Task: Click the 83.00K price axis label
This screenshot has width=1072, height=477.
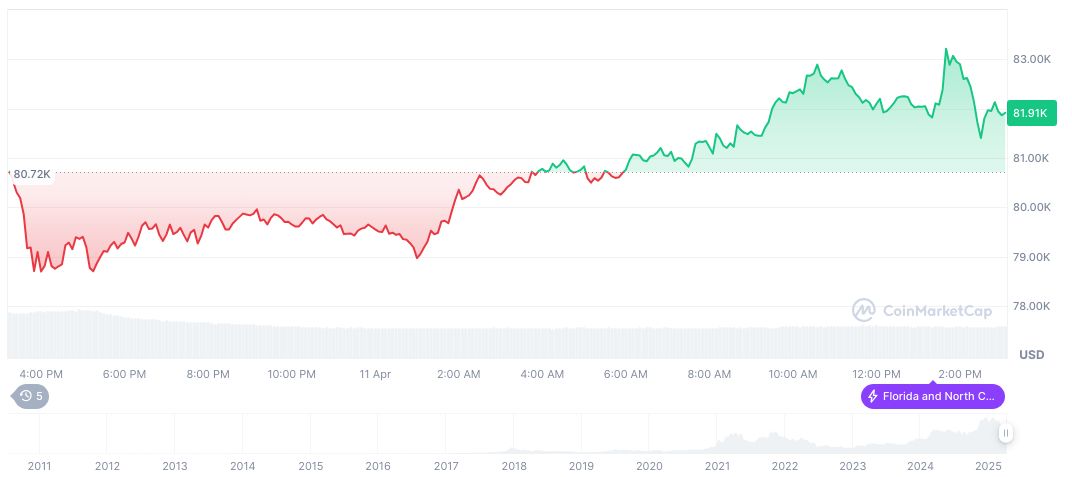Action: pyautogui.click(x=1031, y=59)
